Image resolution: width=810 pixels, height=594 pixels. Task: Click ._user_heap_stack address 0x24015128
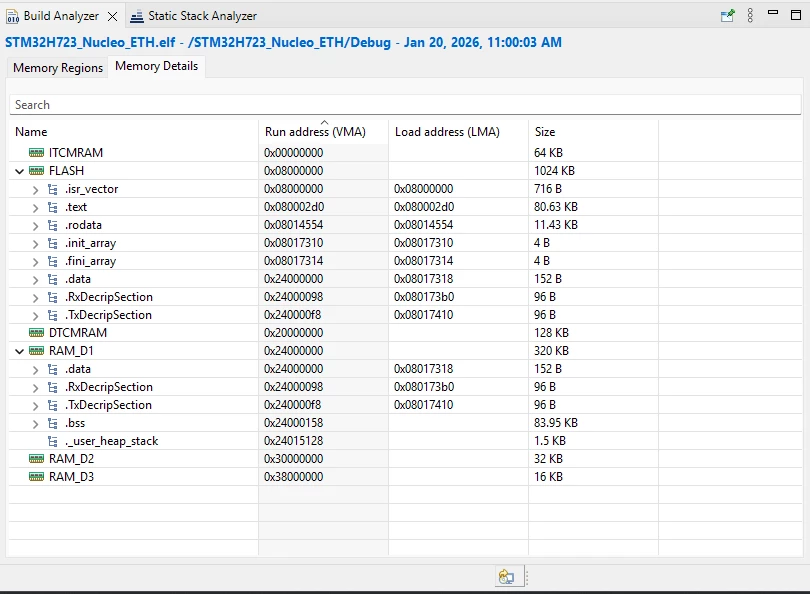[293, 441]
